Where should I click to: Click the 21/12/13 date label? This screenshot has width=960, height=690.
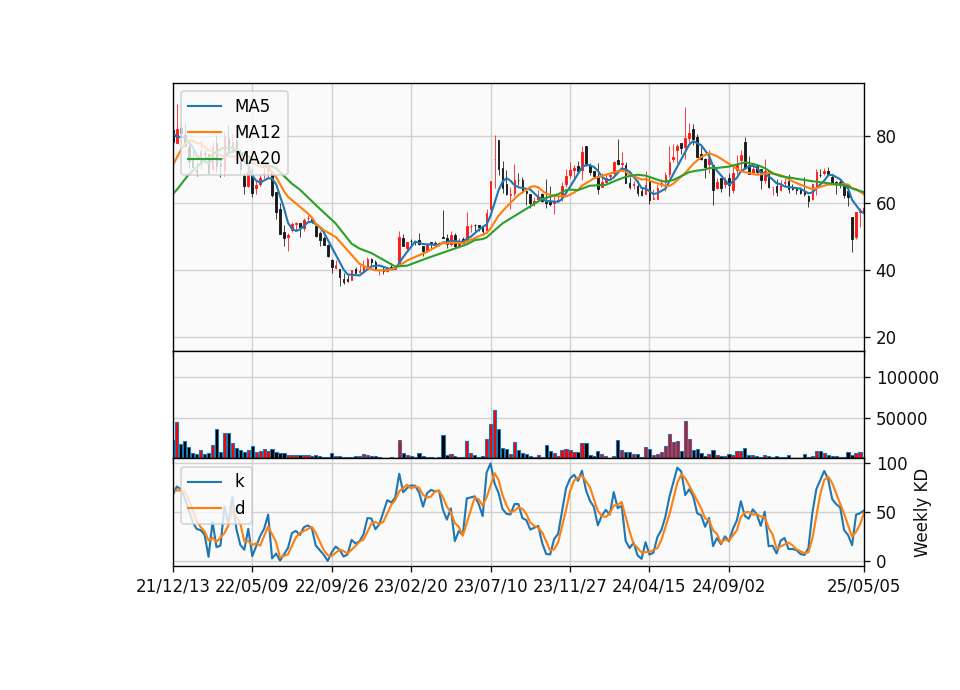(173, 586)
